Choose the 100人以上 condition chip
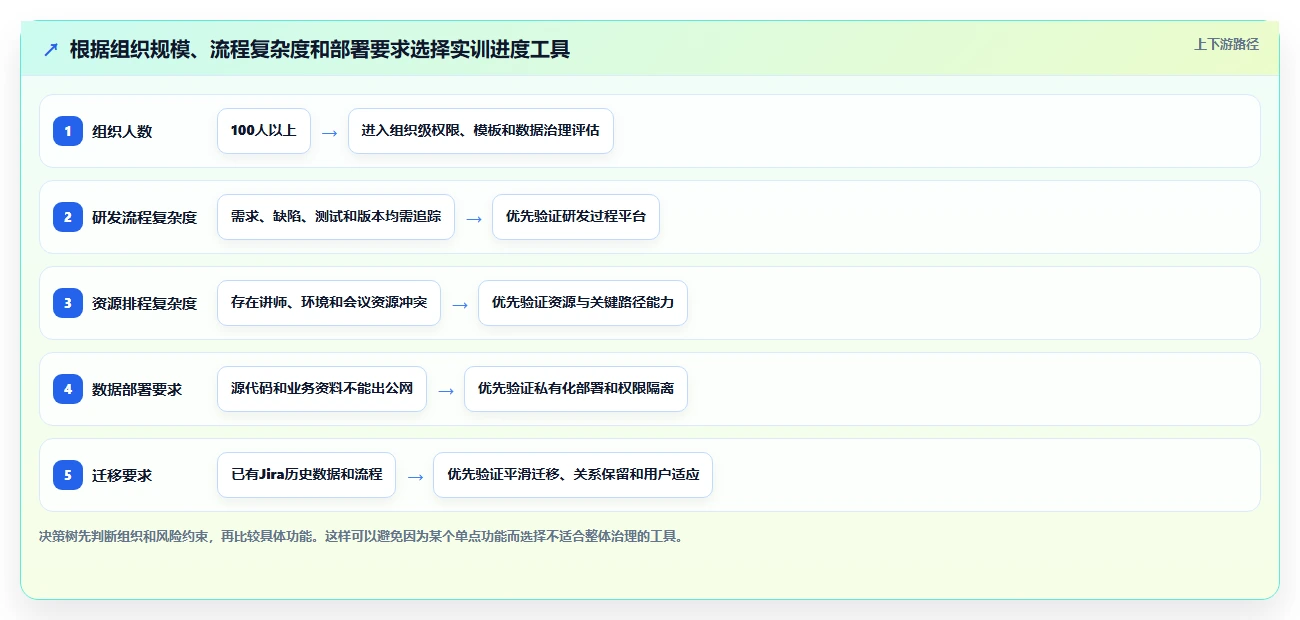Image resolution: width=1300 pixels, height=620 pixels. point(264,131)
